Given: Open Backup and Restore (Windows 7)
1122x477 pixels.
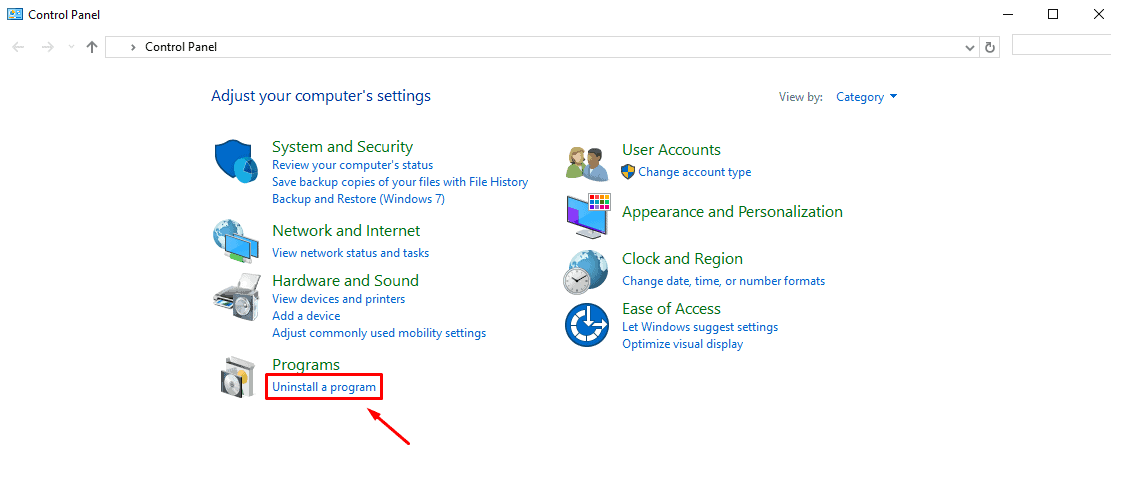Looking at the screenshot, I should [358, 199].
